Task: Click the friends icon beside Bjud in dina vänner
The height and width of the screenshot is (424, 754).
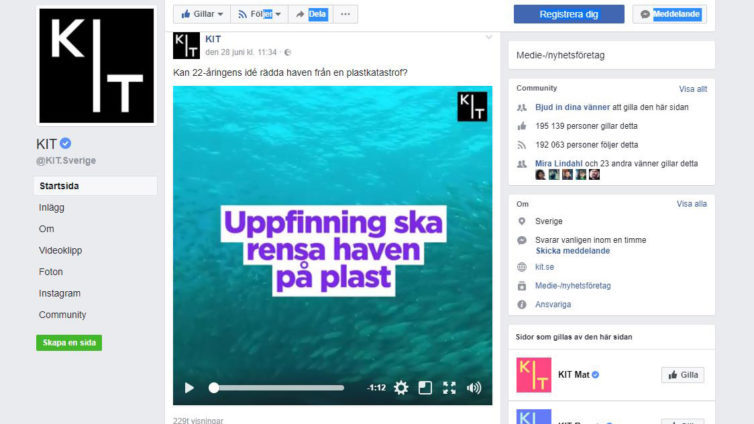Action: pyautogui.click(x=522, y=107)
